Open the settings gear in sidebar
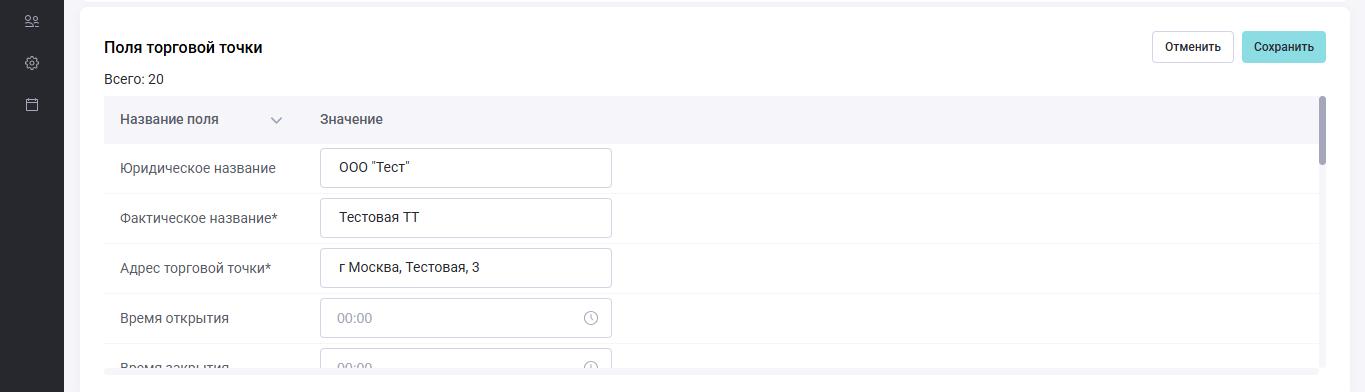1365x392 pixels. 32,63
